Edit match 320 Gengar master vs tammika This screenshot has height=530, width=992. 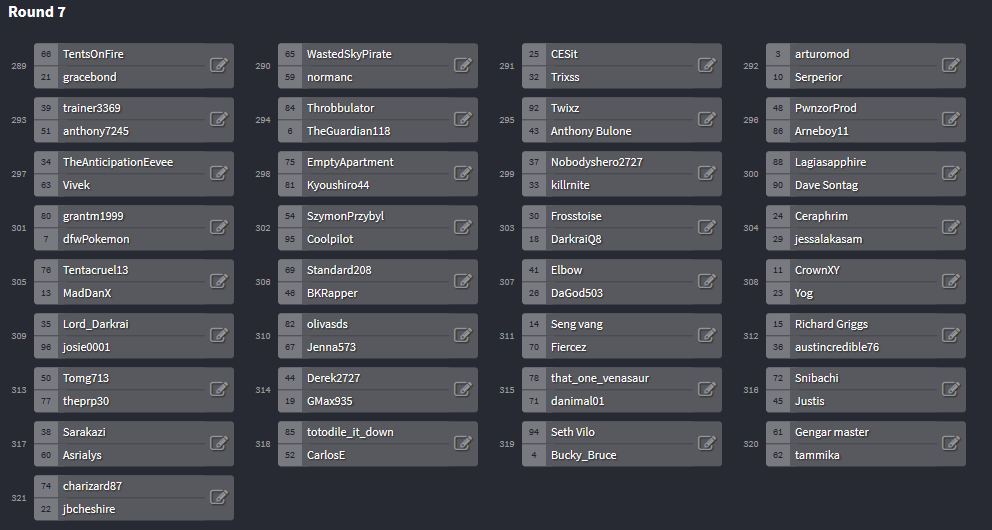pyautogui.click(x=951, y=443)
